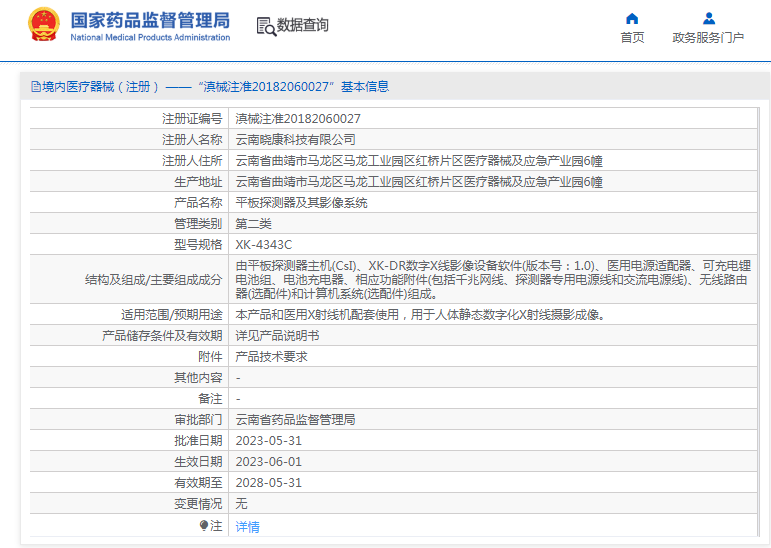Click 数据查询 label
Screen dimensions: 771x548
pos(302,25)
